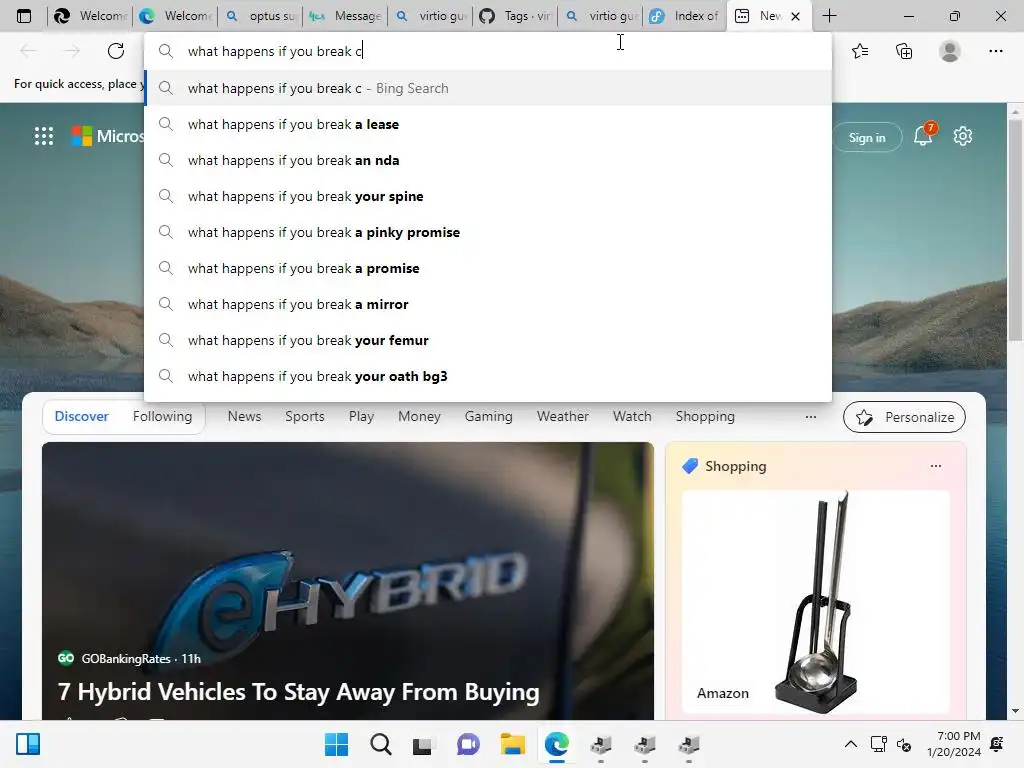Open Task View on taskbar
Screen dimensions: 1024x768
coord(423,744)
